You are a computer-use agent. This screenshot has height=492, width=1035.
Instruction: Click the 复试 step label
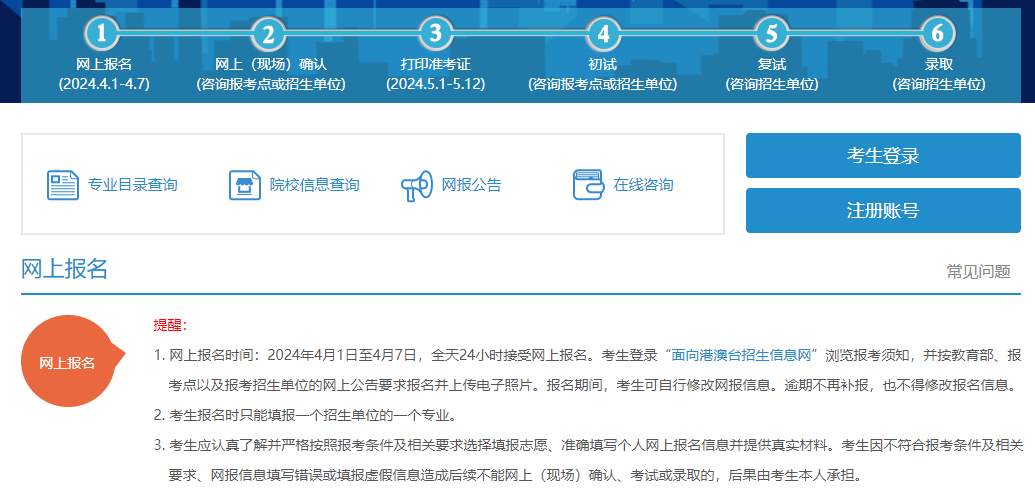point(772,65)
